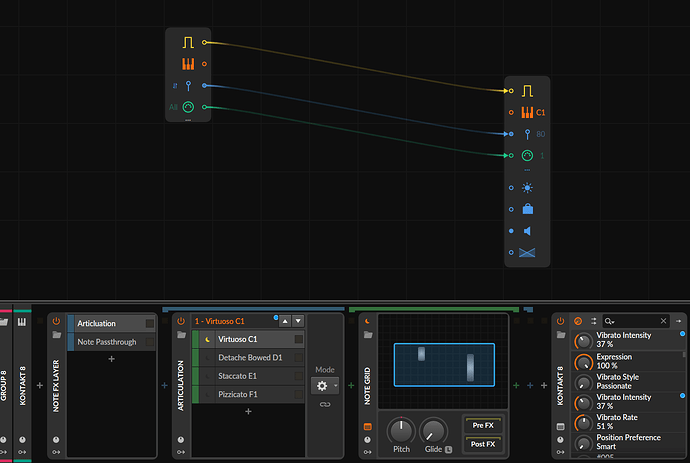Step to previous articulation with up arrow
690x463 pixels.
click(x=283, y=321)
